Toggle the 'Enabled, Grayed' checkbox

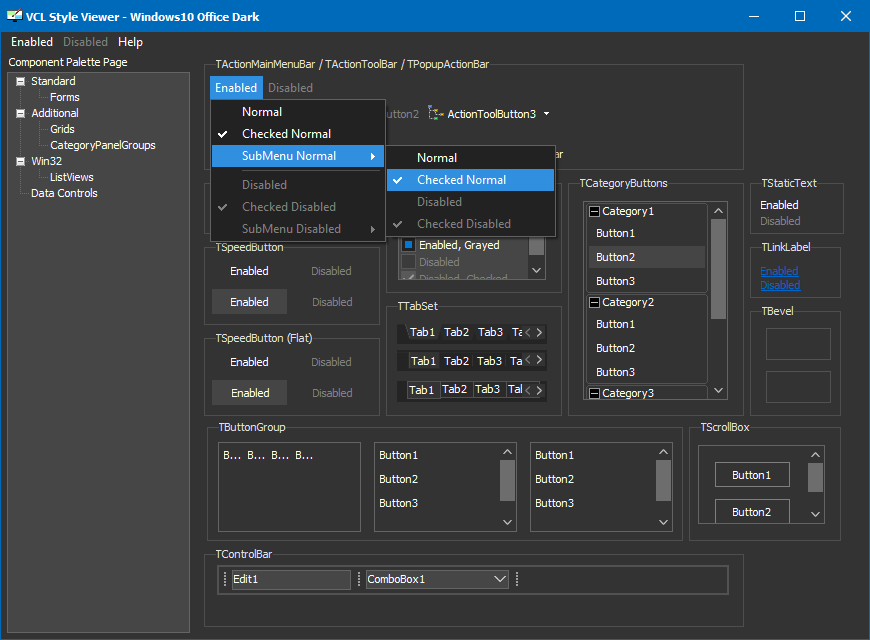click(408, 245)
